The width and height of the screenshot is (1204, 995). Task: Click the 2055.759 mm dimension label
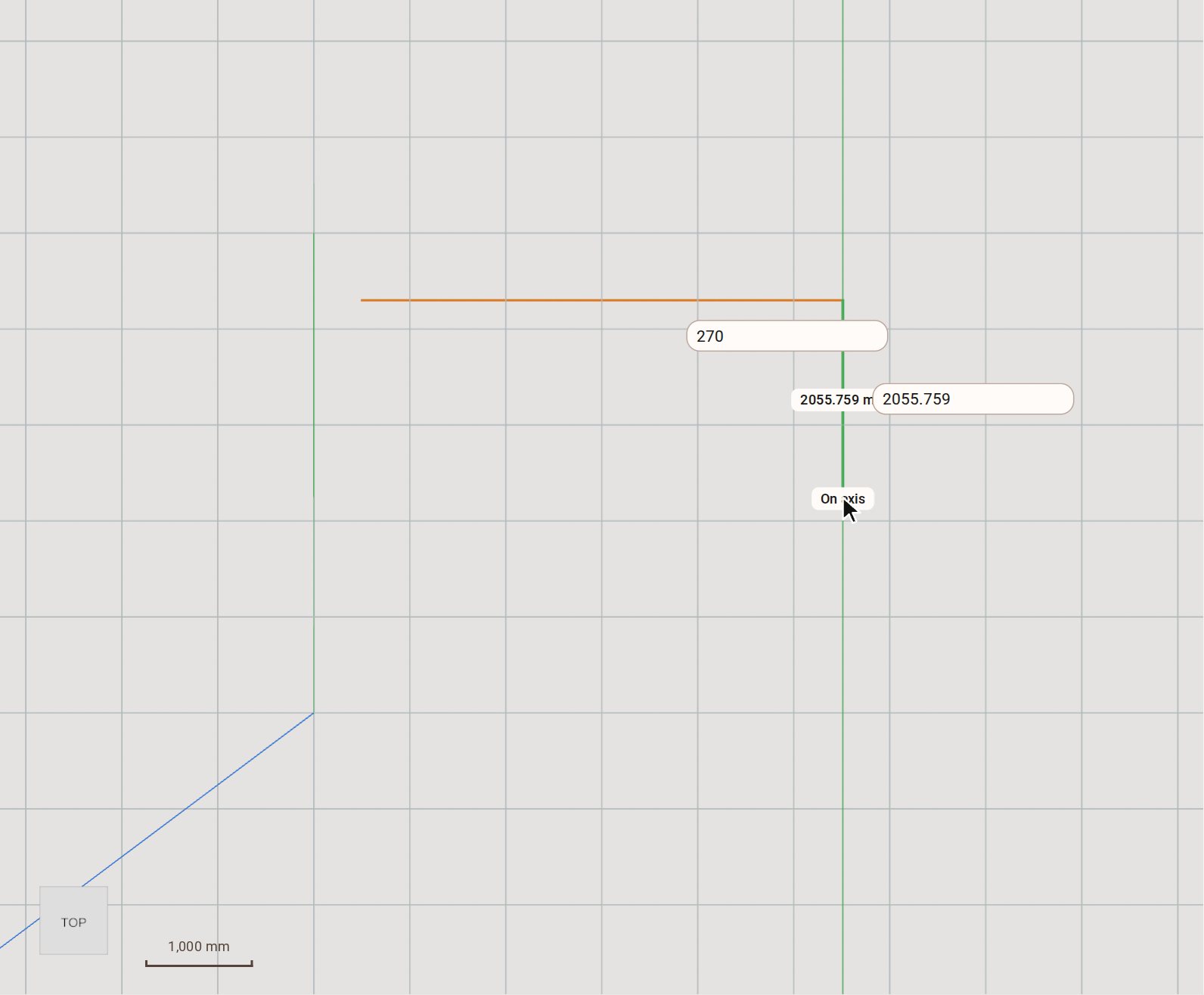(x=833, y=400)
